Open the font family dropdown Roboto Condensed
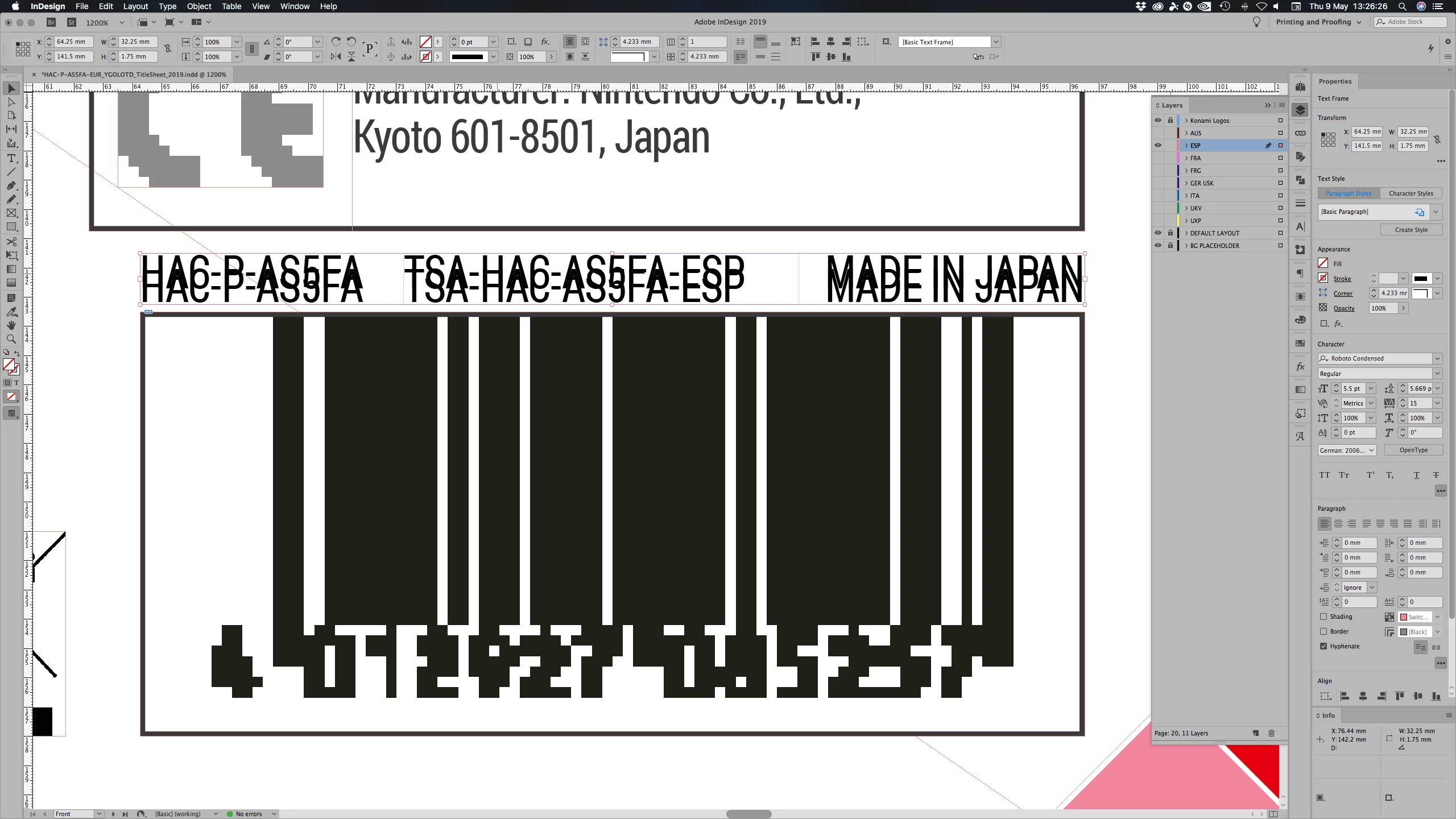This screenshot has height=819, width=1456. [1437, 358]
